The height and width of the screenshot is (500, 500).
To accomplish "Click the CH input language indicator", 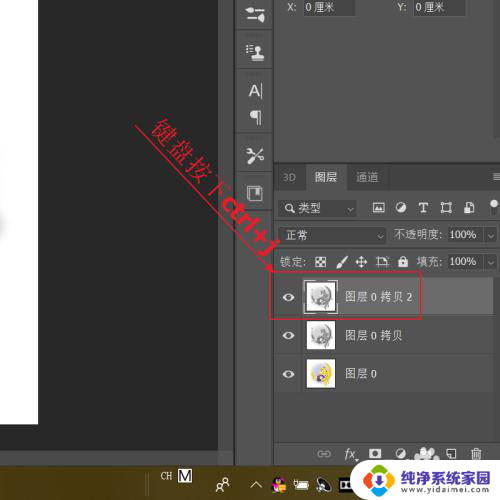I will tap(166, 476).
